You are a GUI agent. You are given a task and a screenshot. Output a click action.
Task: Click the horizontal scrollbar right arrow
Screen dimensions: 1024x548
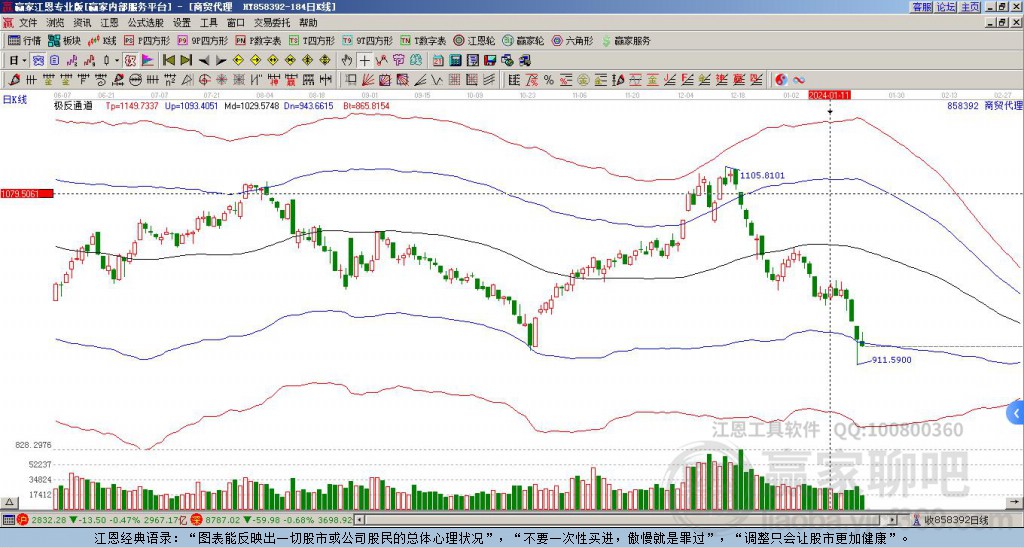pyautogui.click(x=892, y=520)
